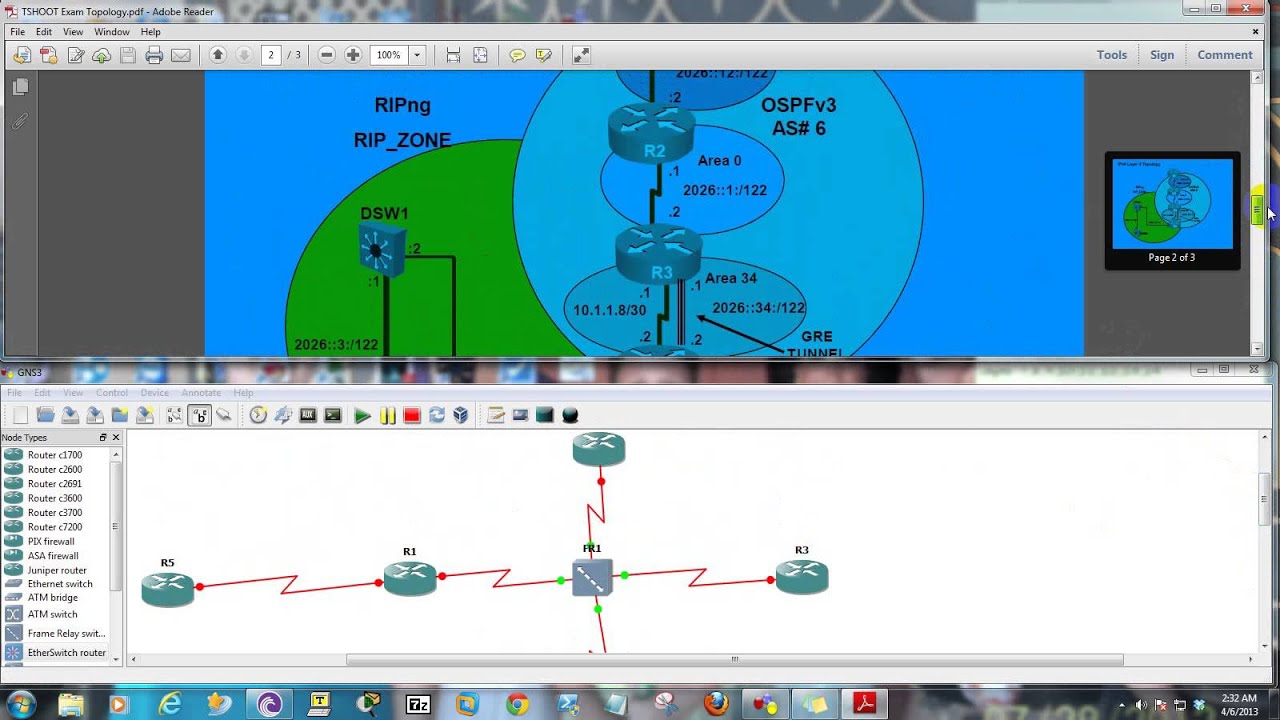
Task: Zoom out with the minus button
Action: 327,55
